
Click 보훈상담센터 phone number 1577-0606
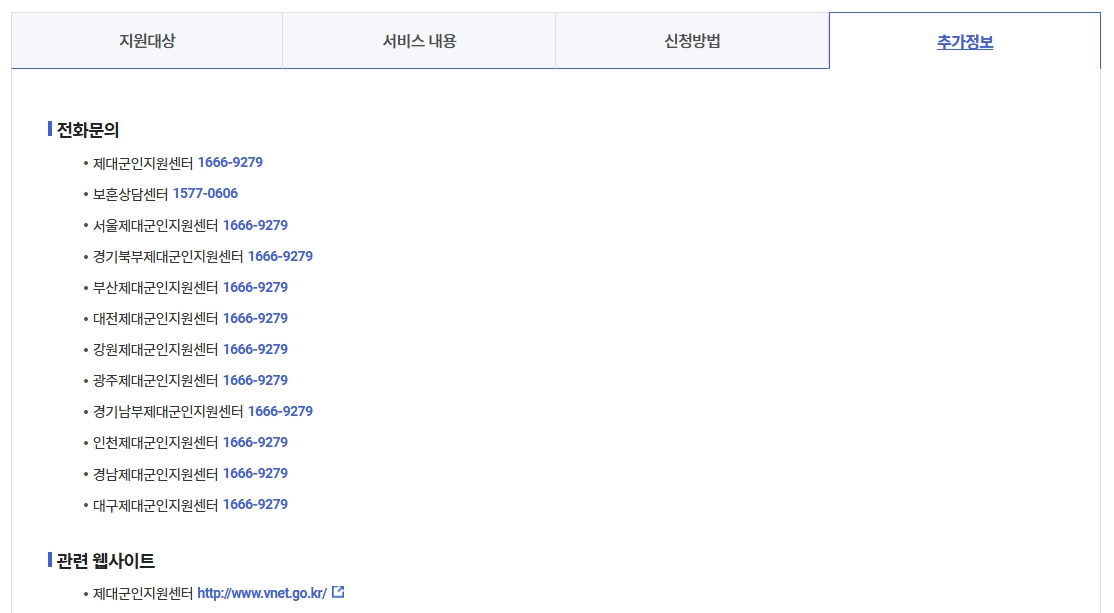click(x=205, y=194)
